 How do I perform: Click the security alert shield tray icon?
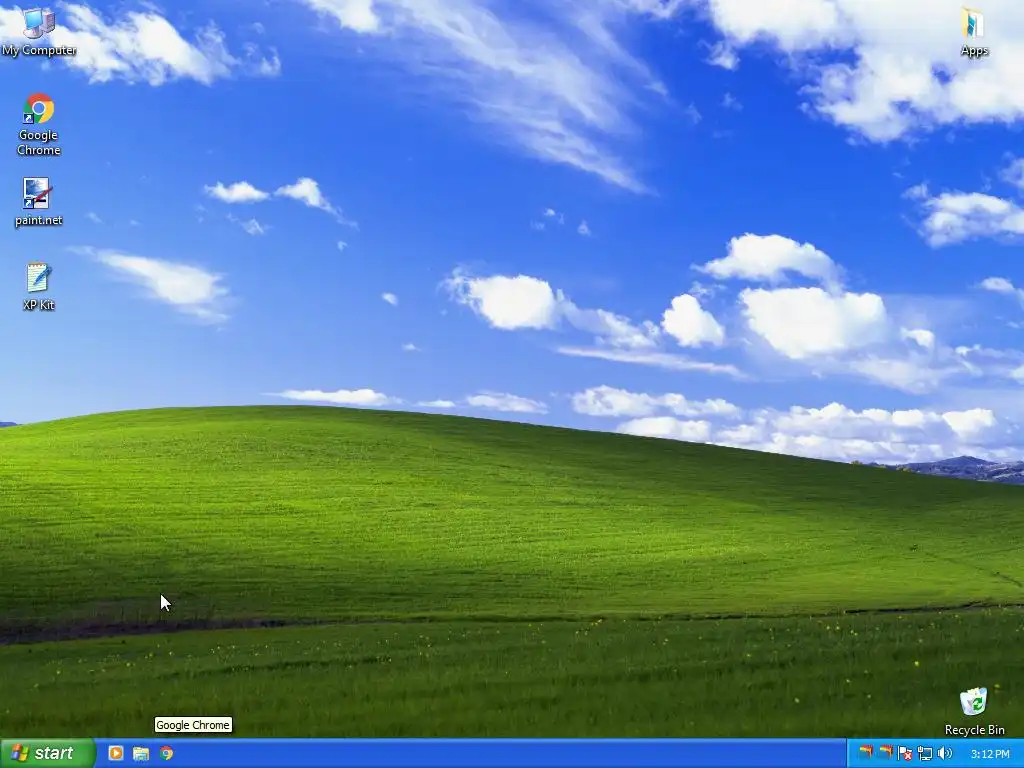[904, 753]
